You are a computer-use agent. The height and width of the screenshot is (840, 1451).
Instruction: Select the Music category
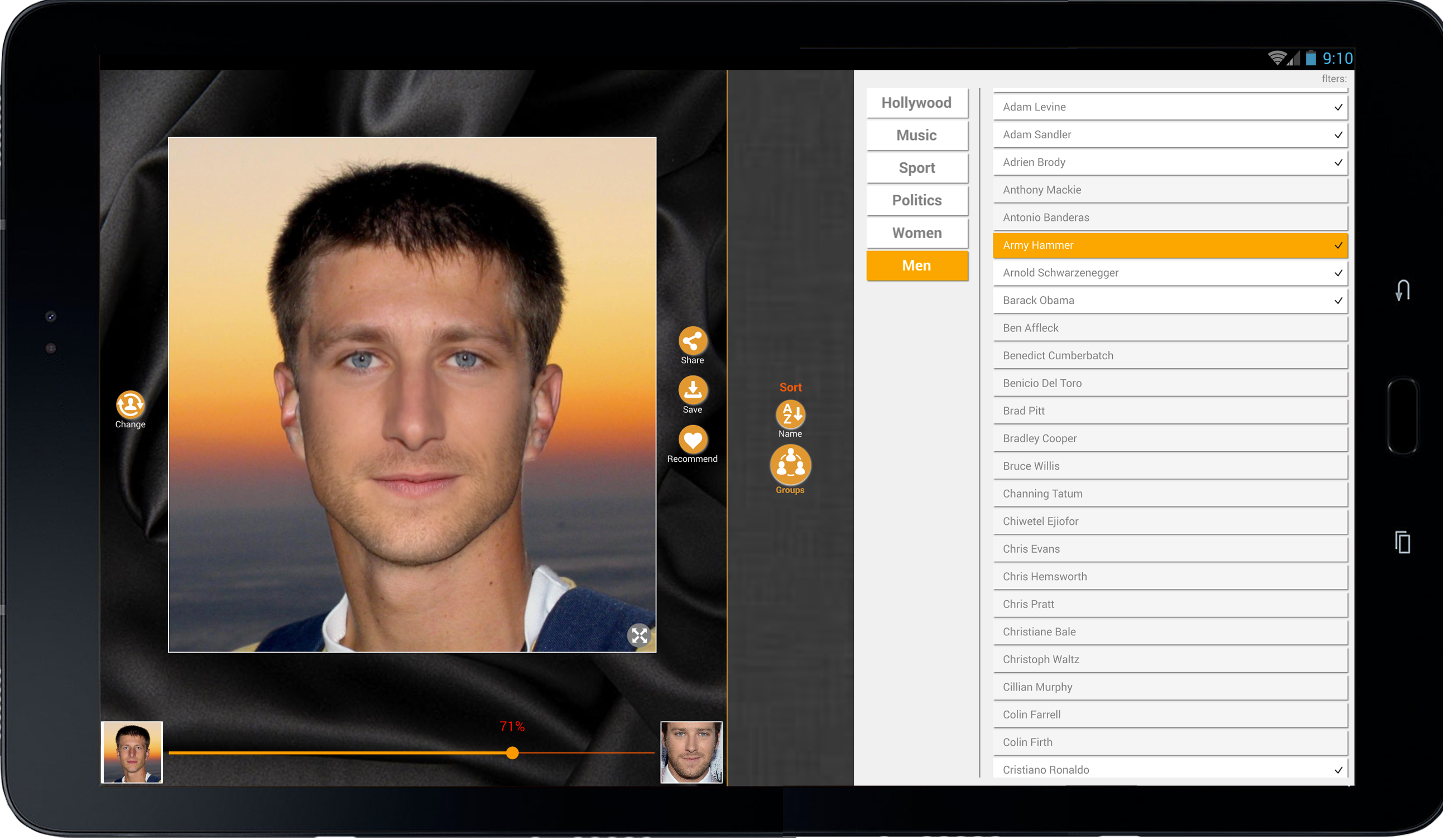point(917,135)
